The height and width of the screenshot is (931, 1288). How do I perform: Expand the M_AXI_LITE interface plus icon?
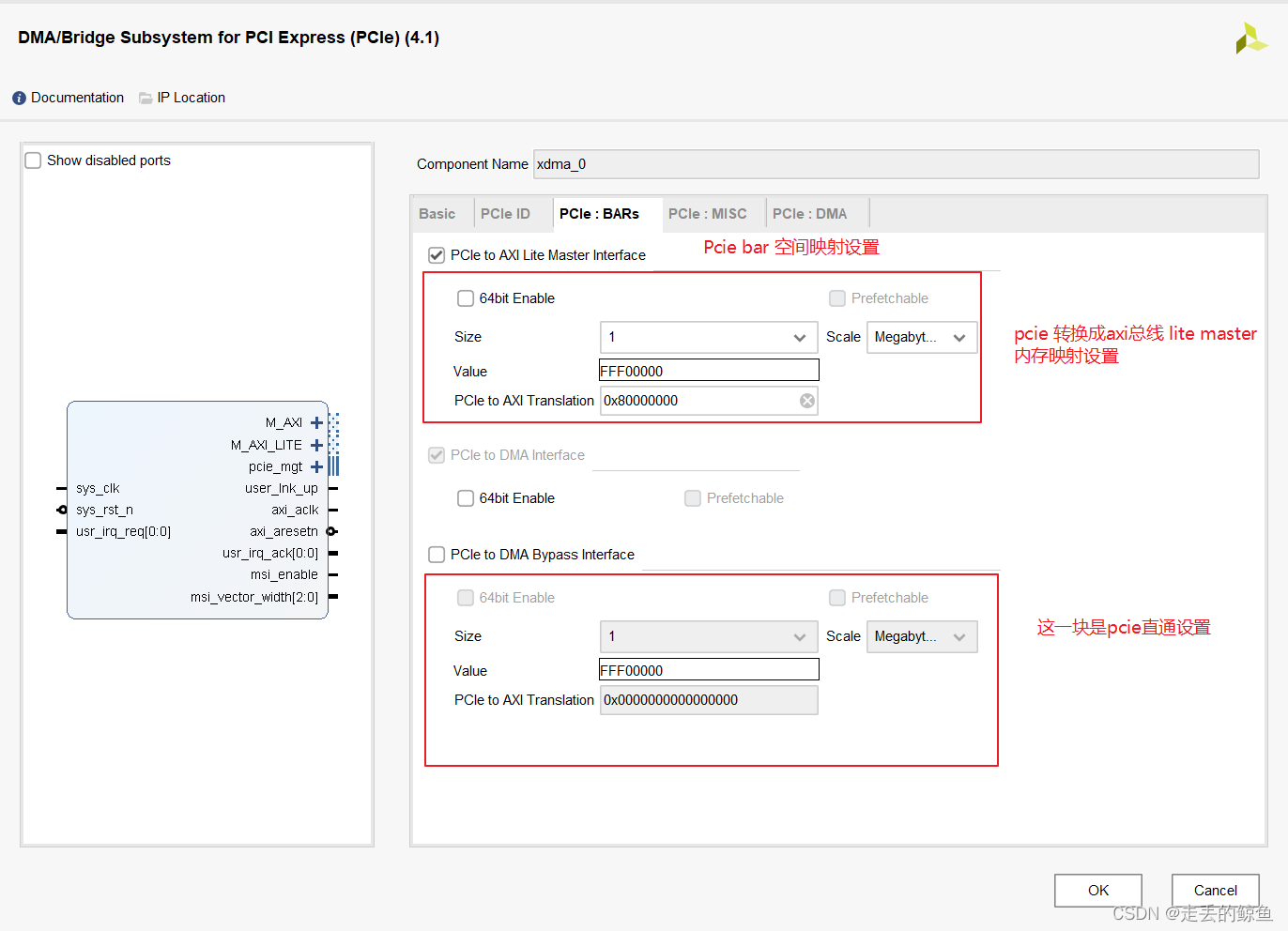[316, 445]
